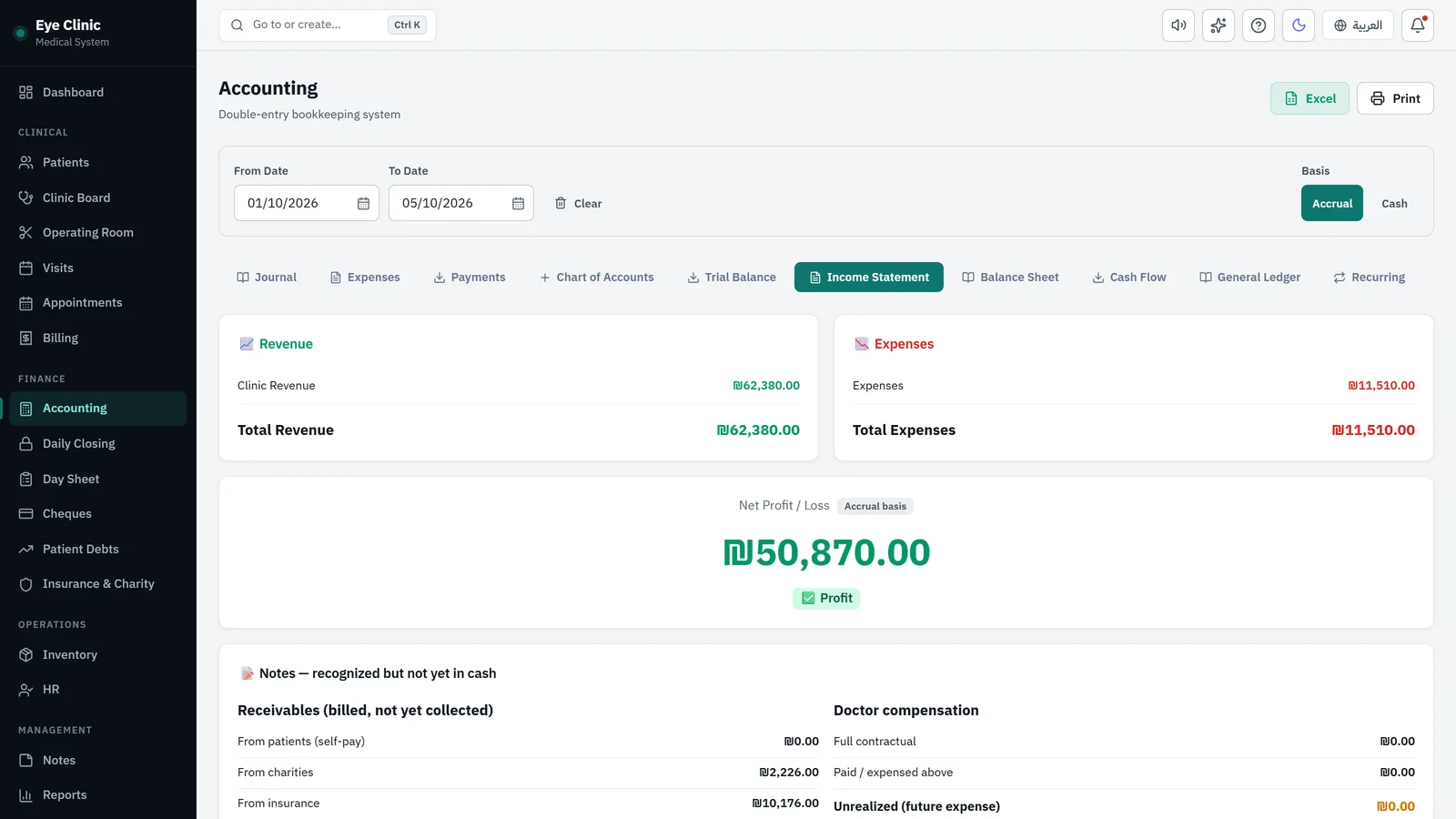This screenshot has height=819, width=1456.
Task: Print the income statement
Action: pos(1395,98)
